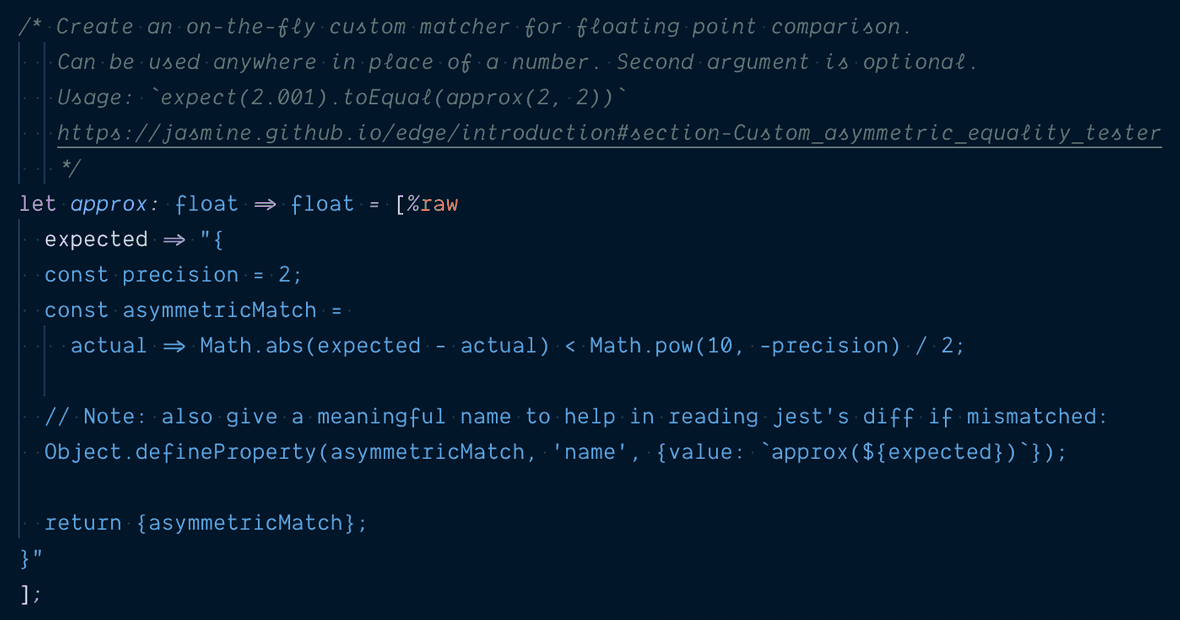This screenshot has height=620, width=1180.
Task: Click the first "float" type annotation
Action: point(207,204)
